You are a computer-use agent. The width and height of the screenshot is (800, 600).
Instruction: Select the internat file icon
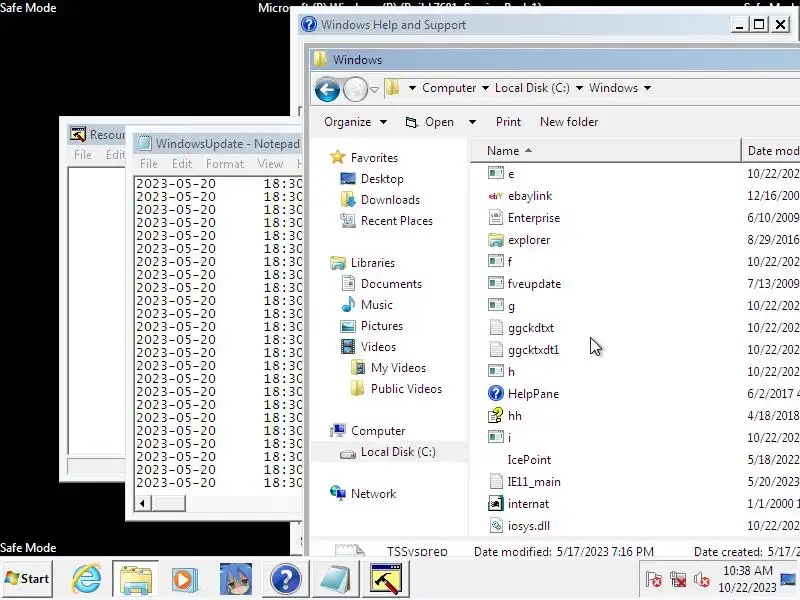coord(495,504)
